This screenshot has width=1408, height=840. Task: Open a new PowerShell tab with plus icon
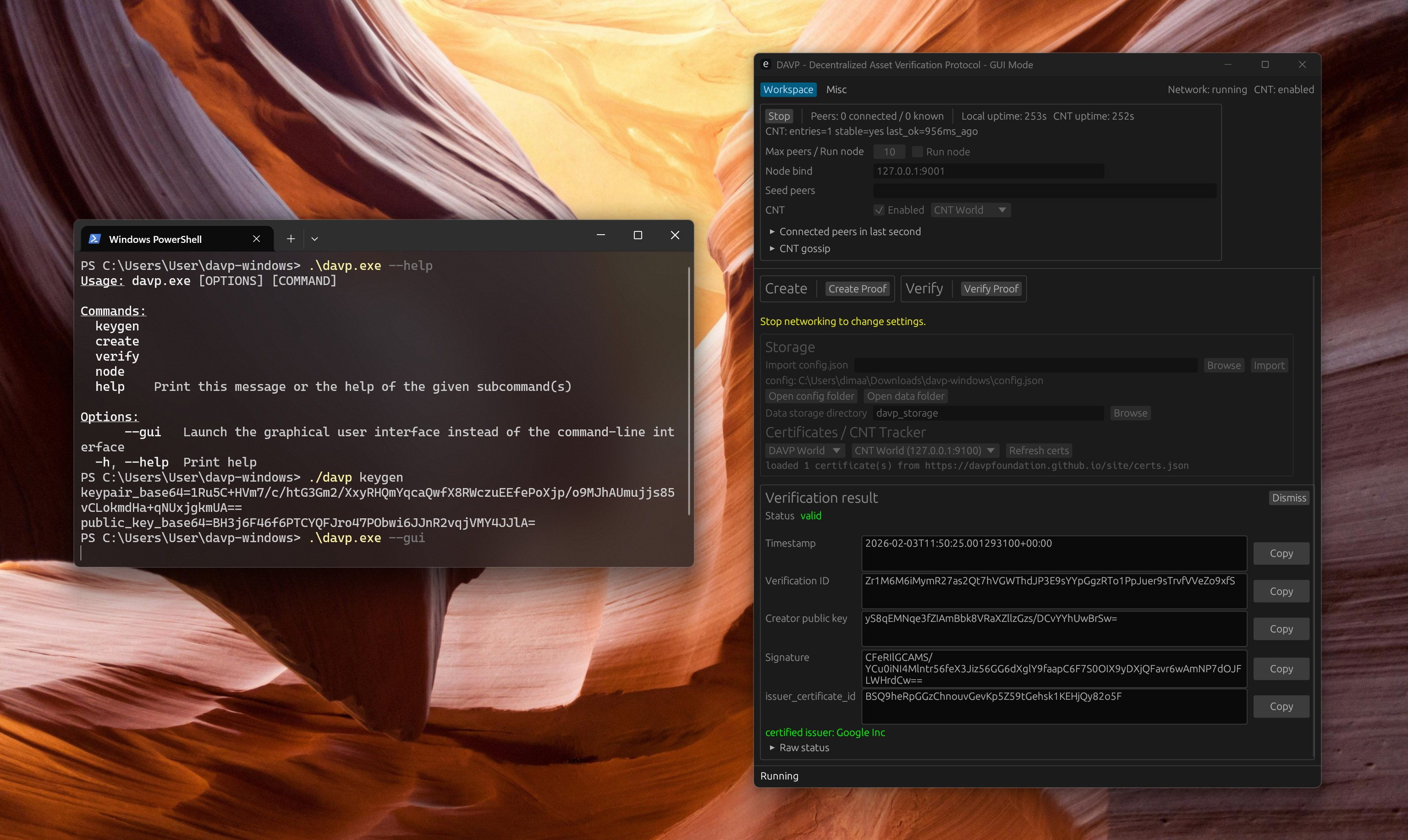(x=291, y=239)
